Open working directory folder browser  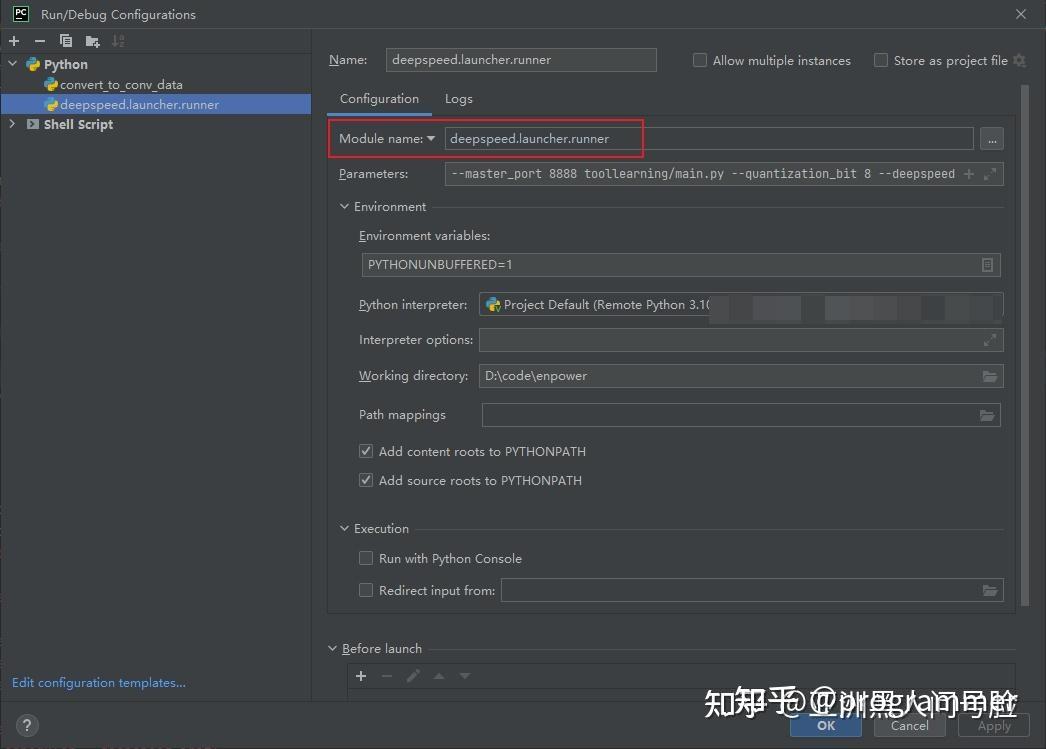(989, 375)
